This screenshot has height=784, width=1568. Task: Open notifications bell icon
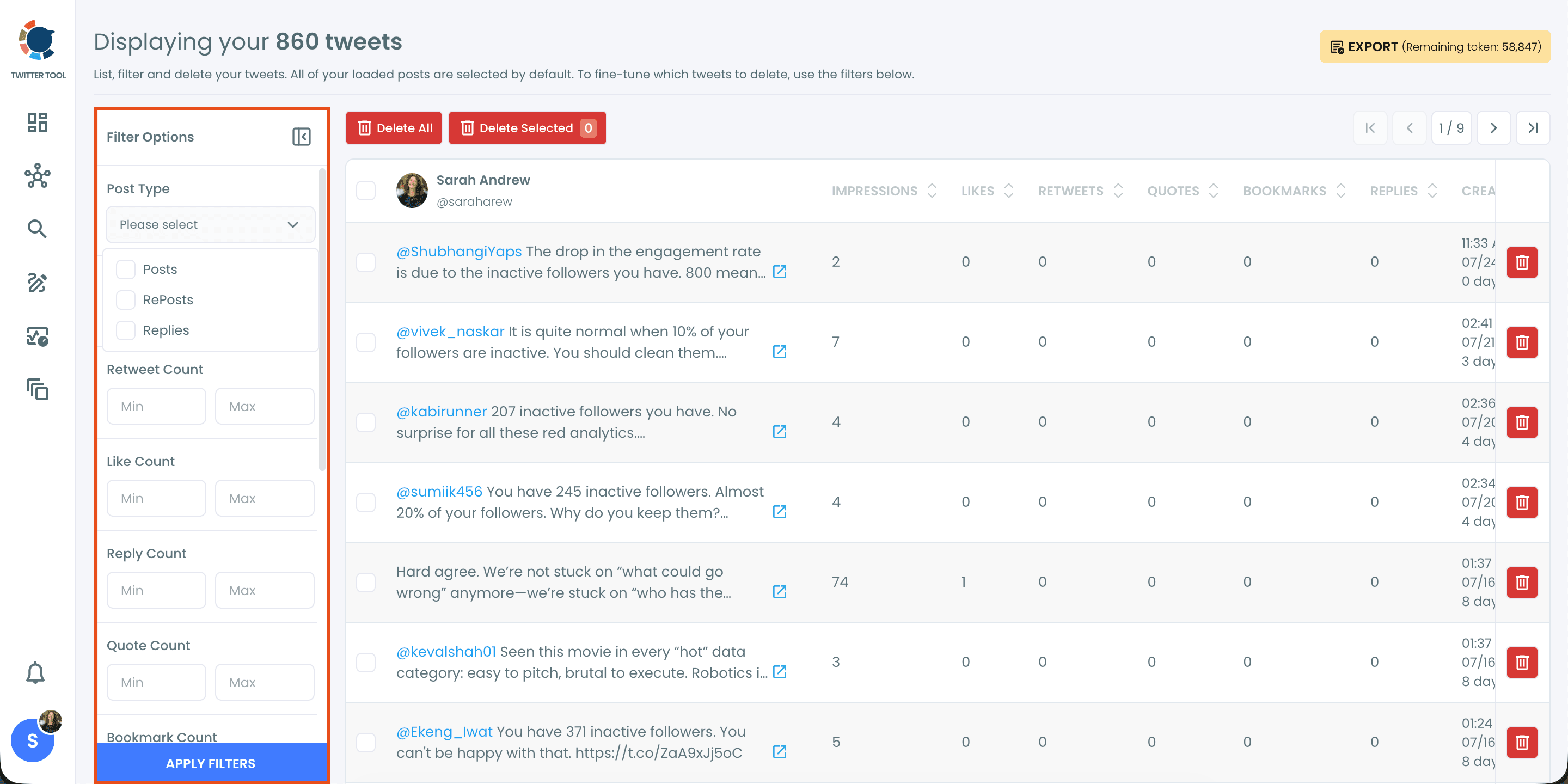coord(35,672)
